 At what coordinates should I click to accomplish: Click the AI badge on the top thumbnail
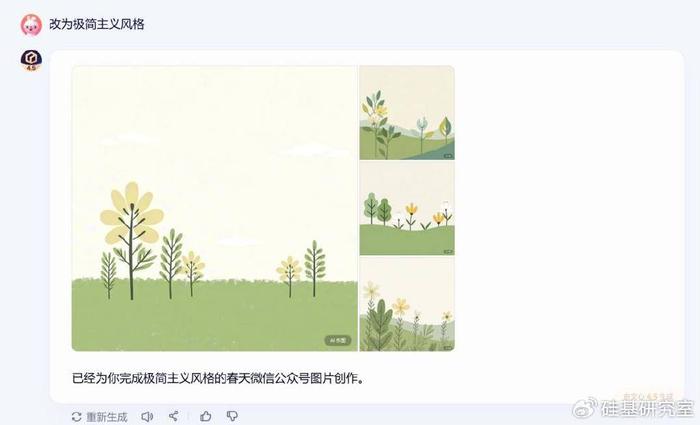pyautogui.click(x=448, y=156)
